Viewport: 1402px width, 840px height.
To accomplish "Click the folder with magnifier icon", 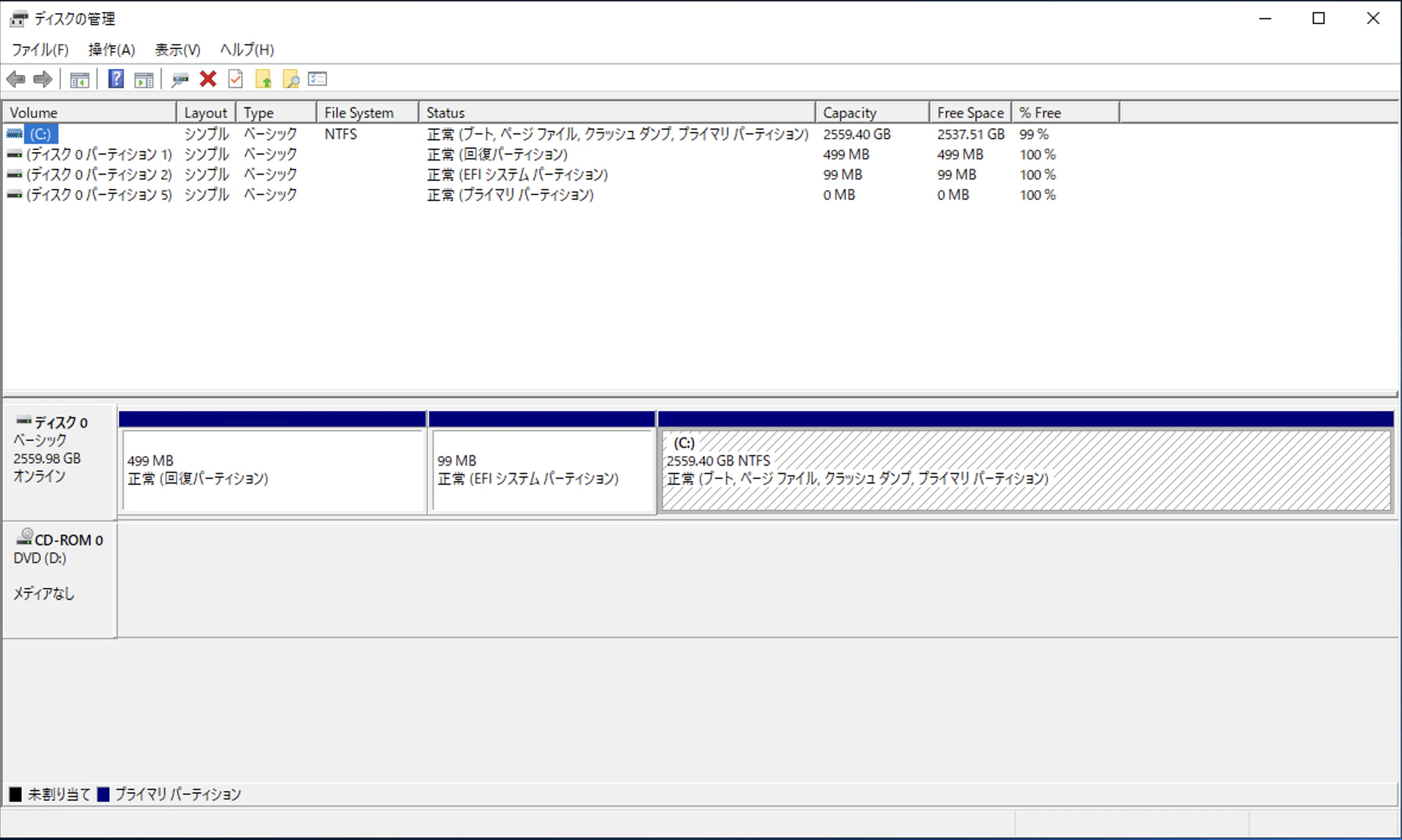I will 290,78.
